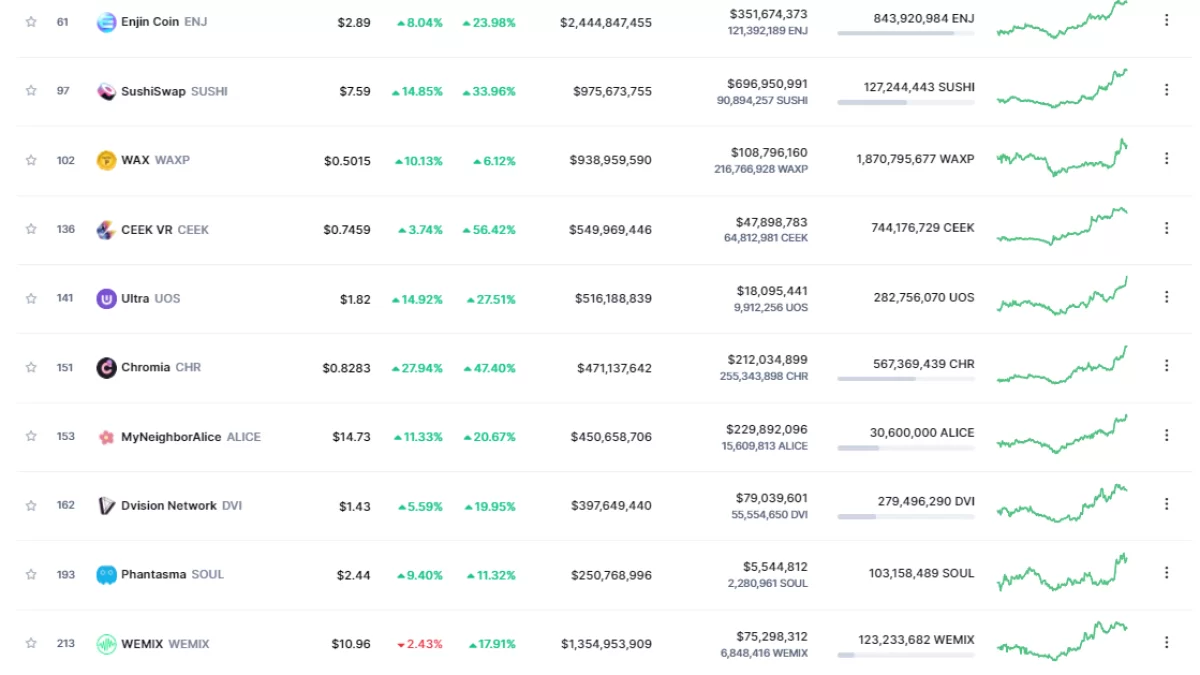Open the three-dot menu for SushiSwap
This screenshot has width=1200, height=675.
(x=1166, y=90)
